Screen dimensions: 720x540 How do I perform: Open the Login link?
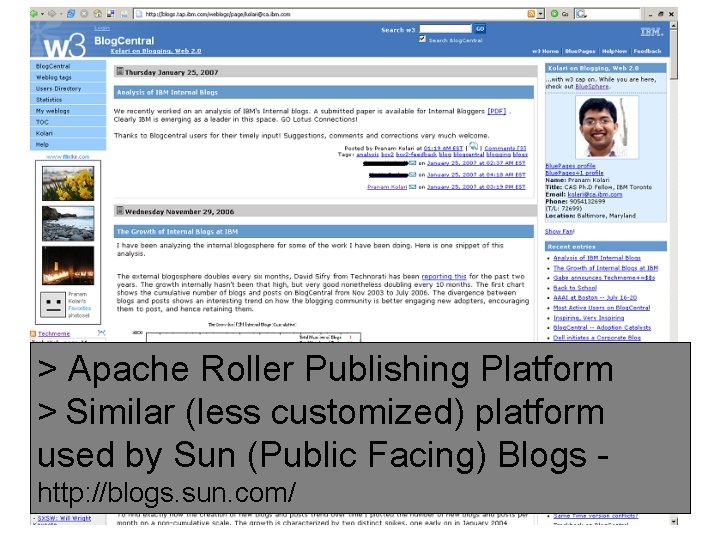102,28
